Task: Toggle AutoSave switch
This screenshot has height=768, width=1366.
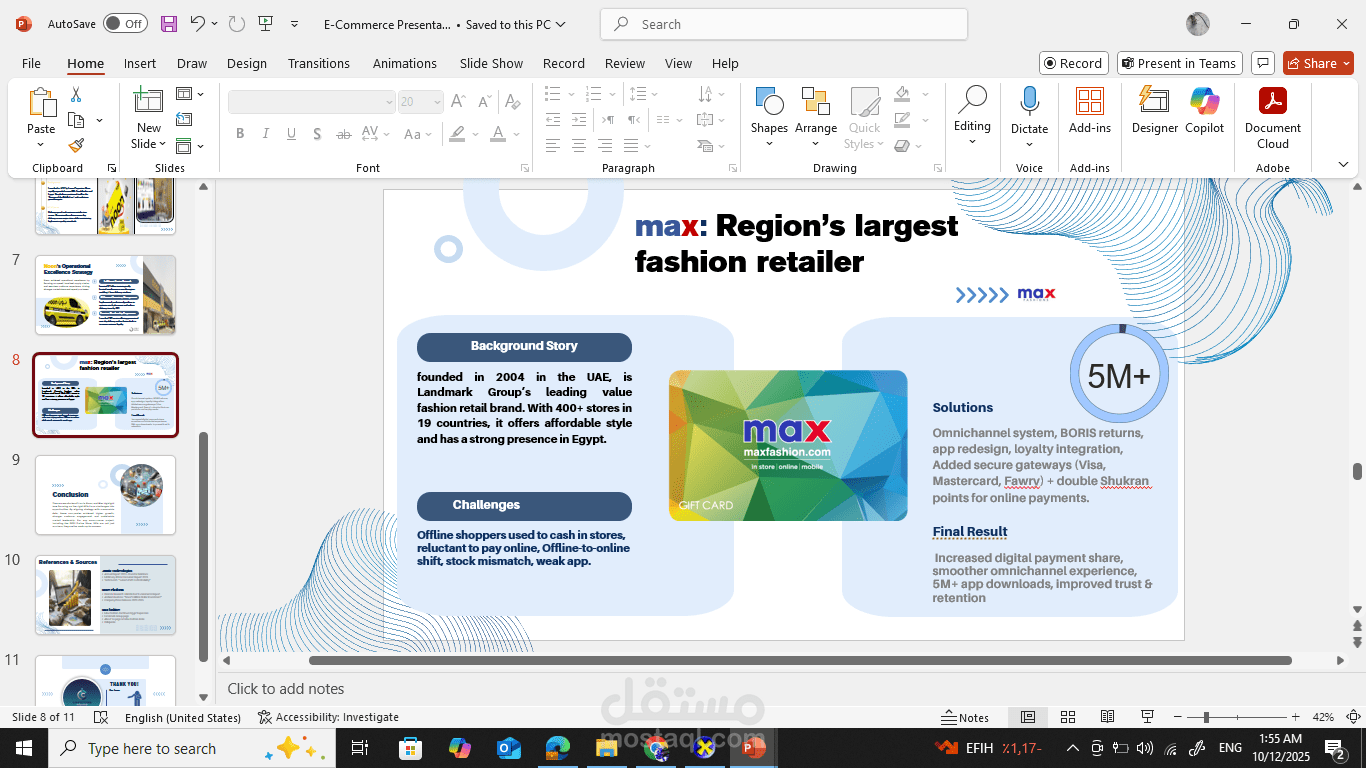Action: (124, 23)
